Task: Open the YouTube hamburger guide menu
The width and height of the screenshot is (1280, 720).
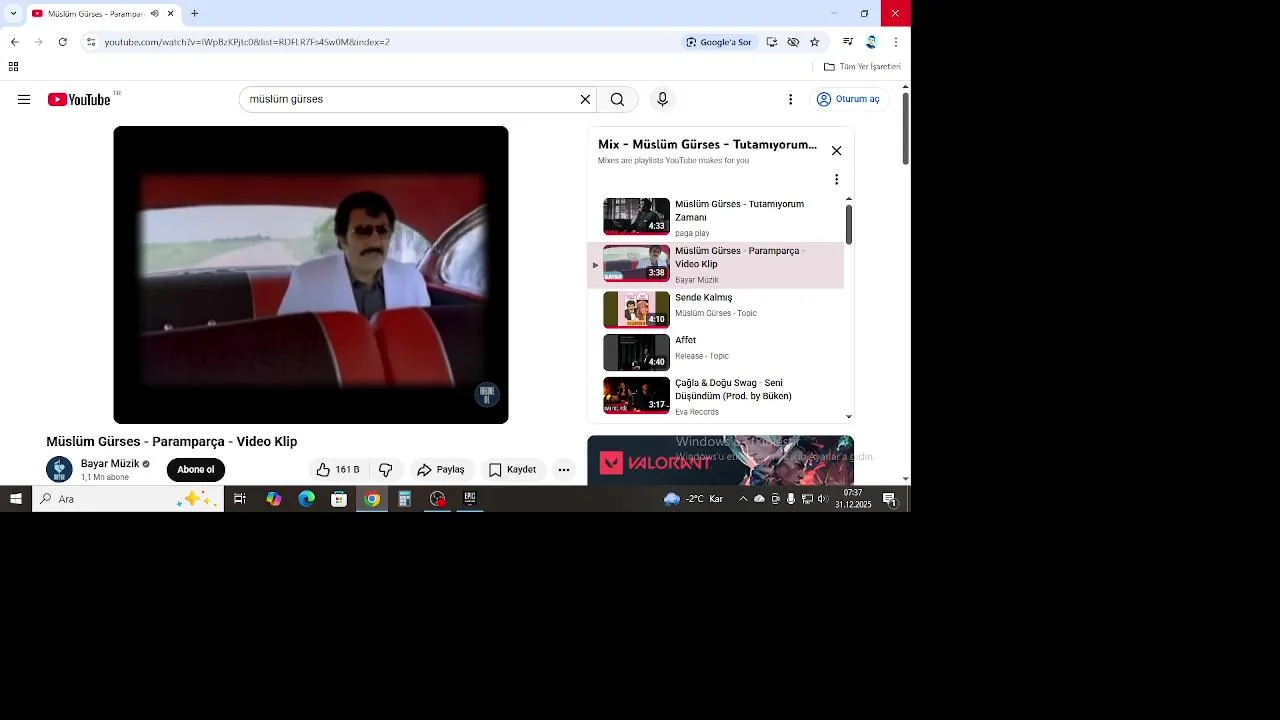Action: (24, 99)
